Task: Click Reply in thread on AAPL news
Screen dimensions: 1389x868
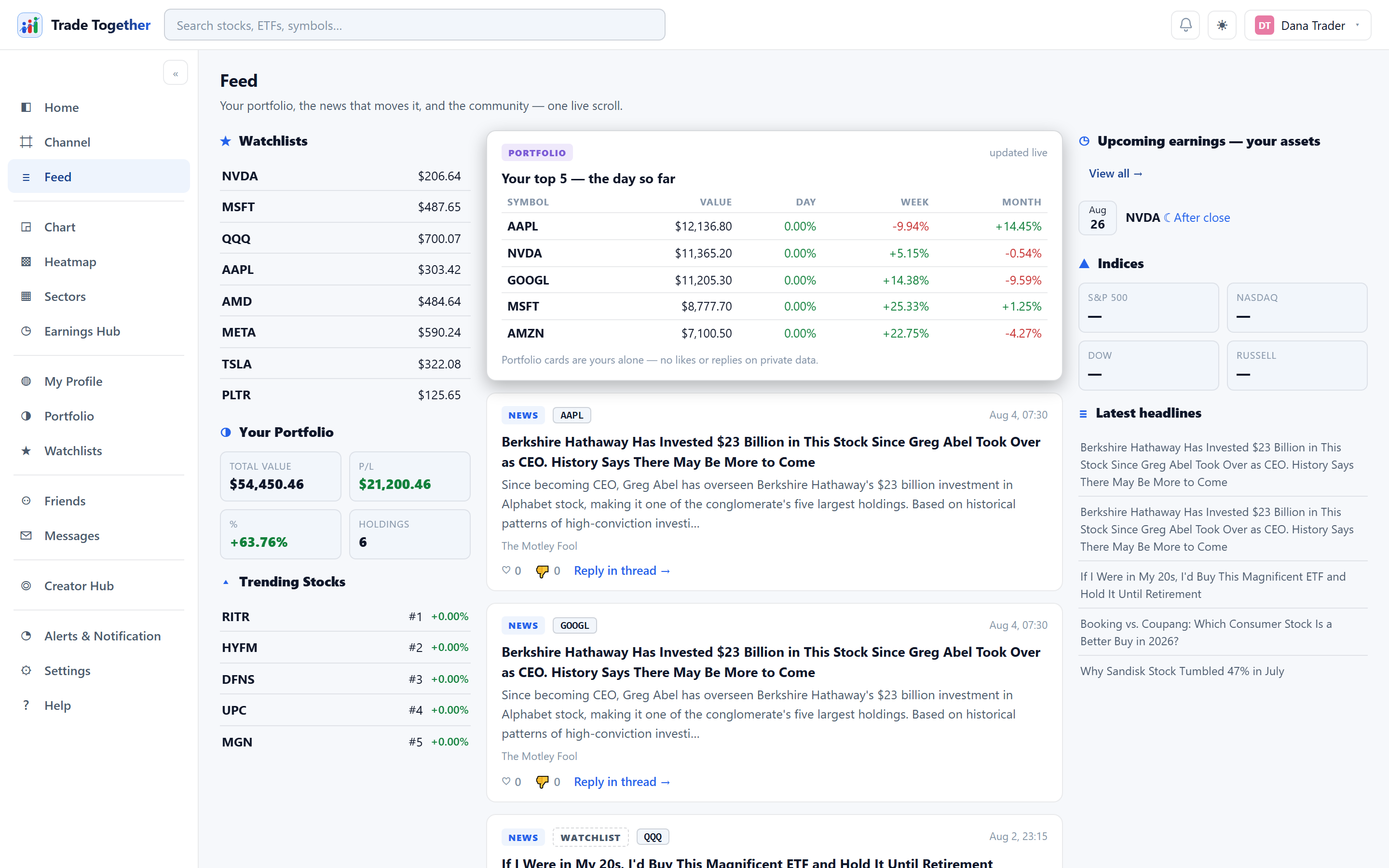Action: (622, 570)
